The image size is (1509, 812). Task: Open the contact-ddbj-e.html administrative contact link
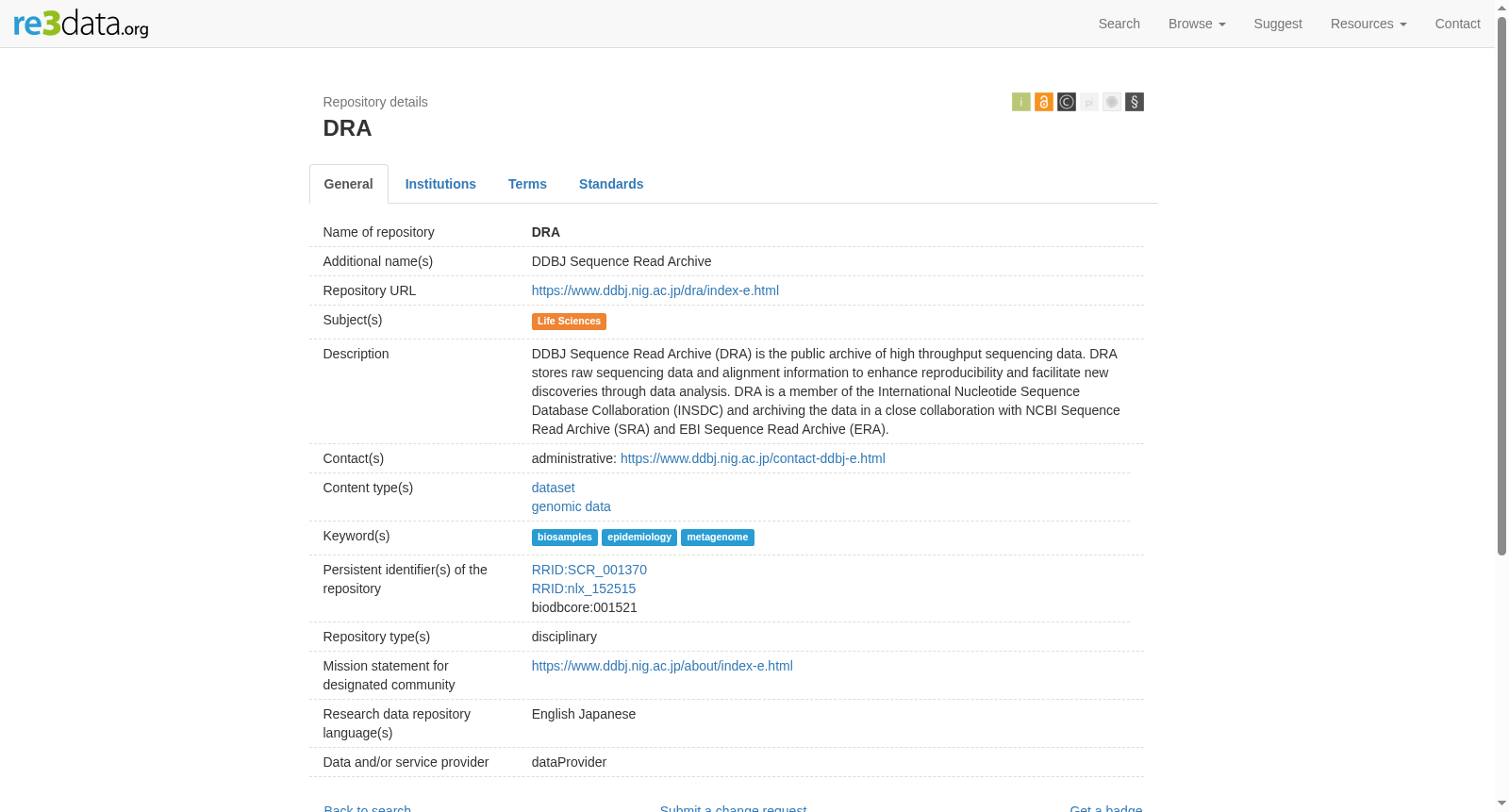tap(753, 458)
